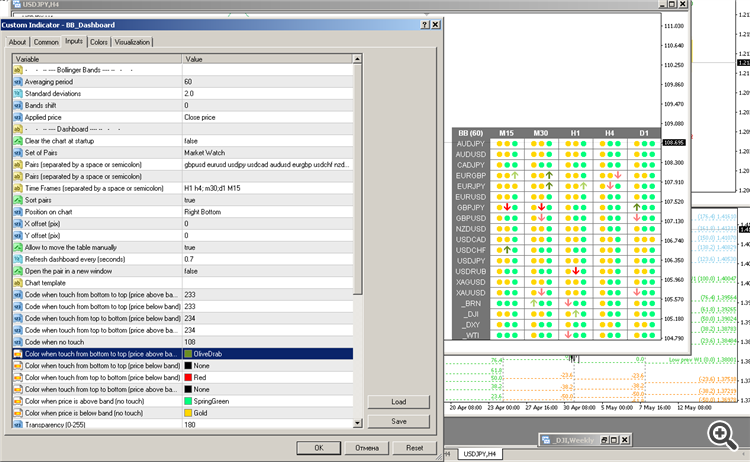750x462 pixels.
Task: Select the Inputs tab
Action: pyautogui.click(x=74, y=41)
